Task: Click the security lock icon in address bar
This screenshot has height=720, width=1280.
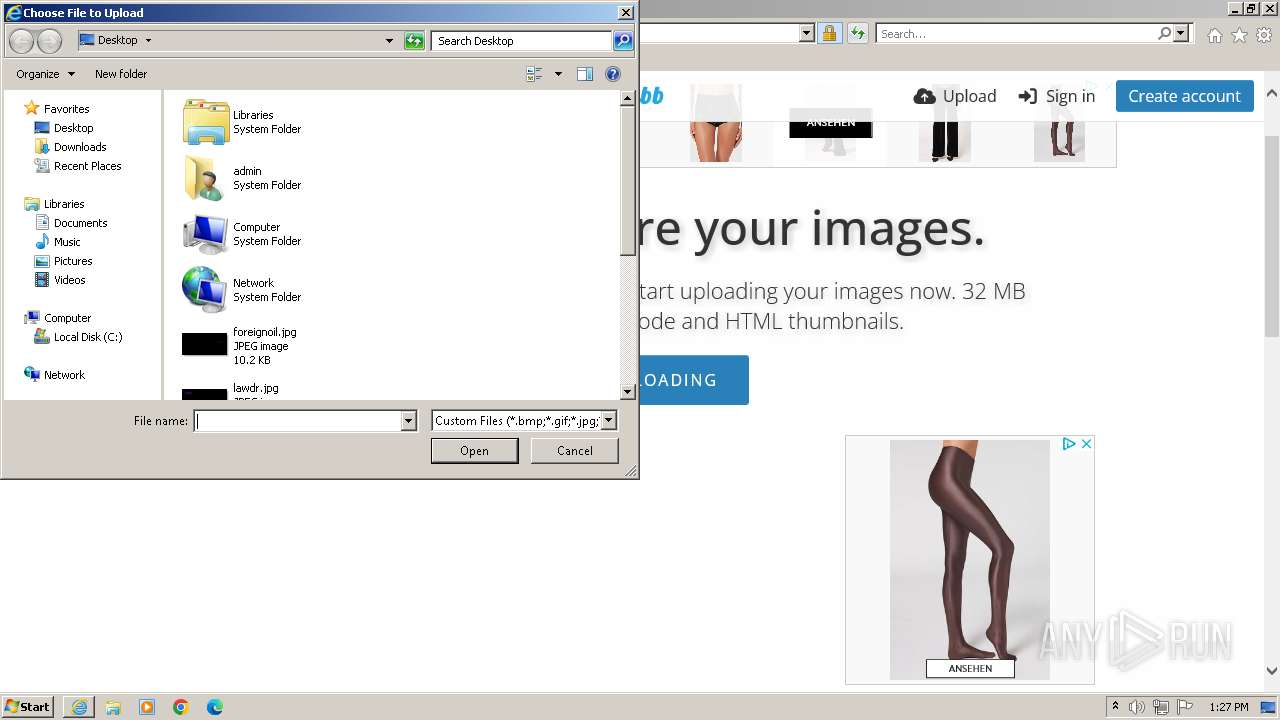Action: pyautogui.click(x=829, y=33)
